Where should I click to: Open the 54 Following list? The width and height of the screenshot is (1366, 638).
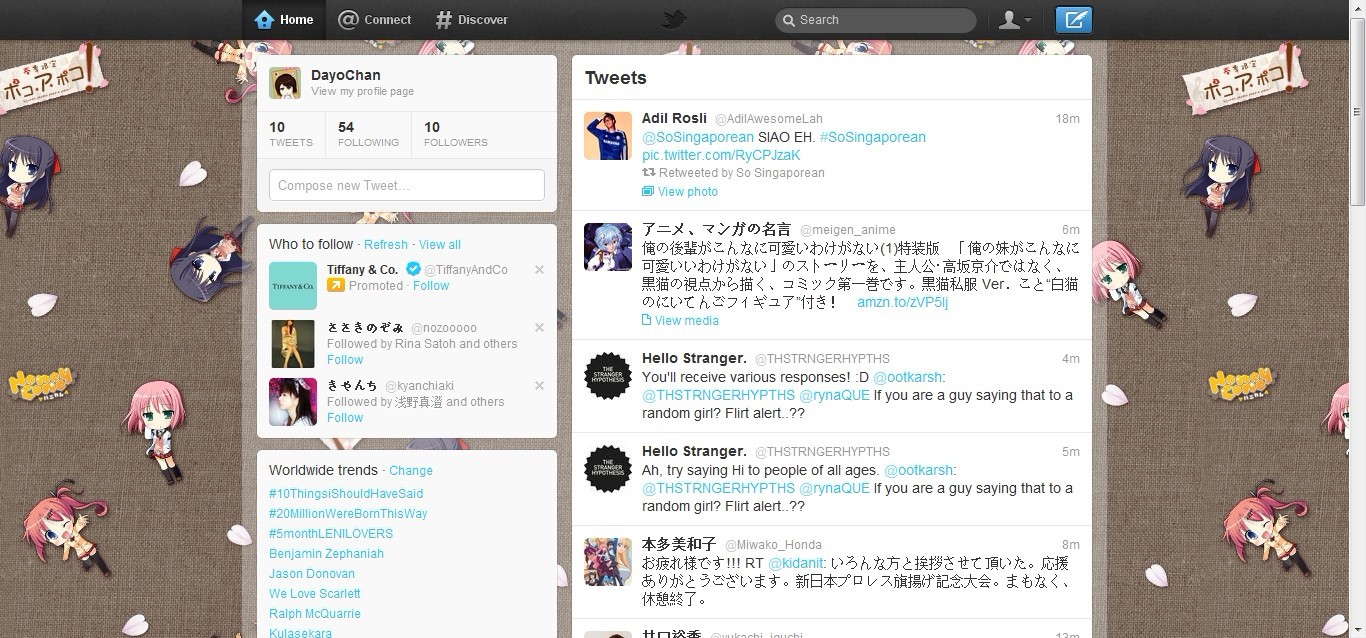(368, 134)
